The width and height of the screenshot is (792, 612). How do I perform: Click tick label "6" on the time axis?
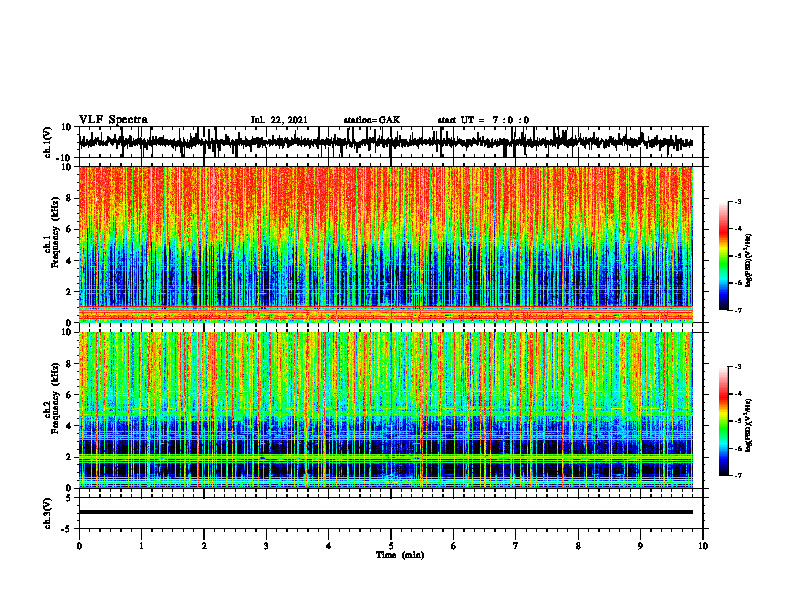point(454,546)
